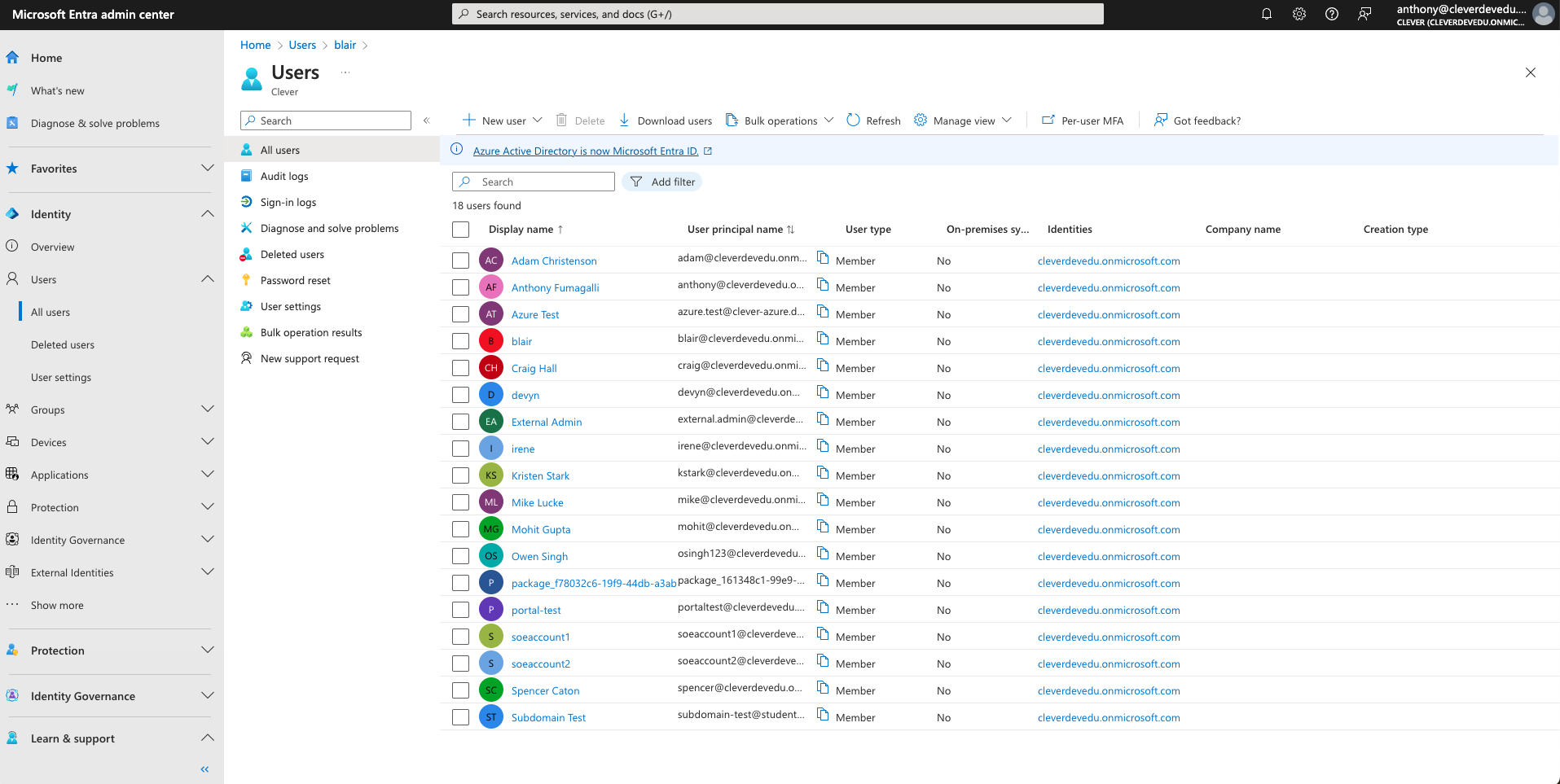Screen dimensions: 1560x784
Task: Click the Add filter button
Action: (x=661, y=182)
